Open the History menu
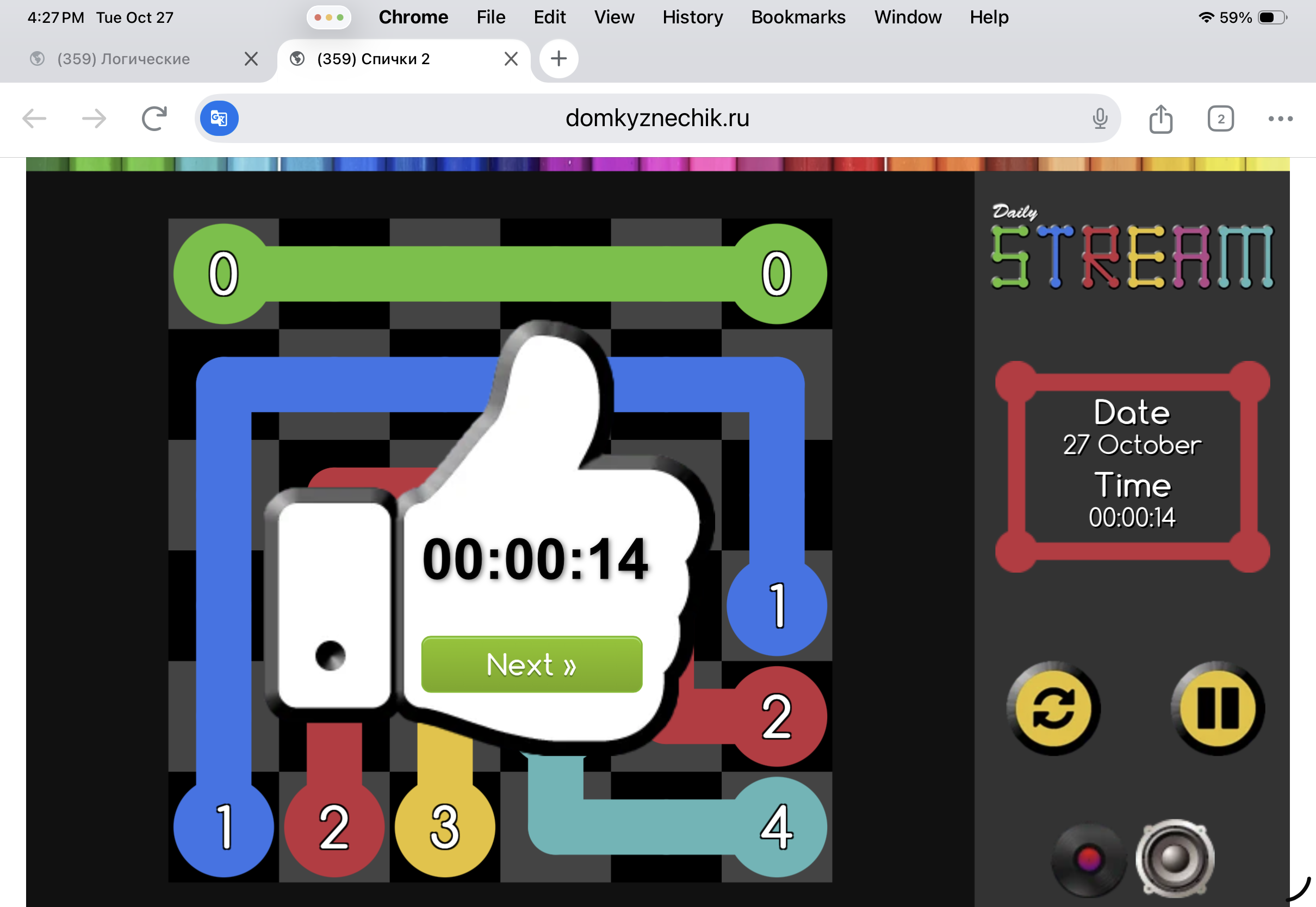Image resolution: width=1316 pixels, height=907 pixels. [x=693, y=17]
